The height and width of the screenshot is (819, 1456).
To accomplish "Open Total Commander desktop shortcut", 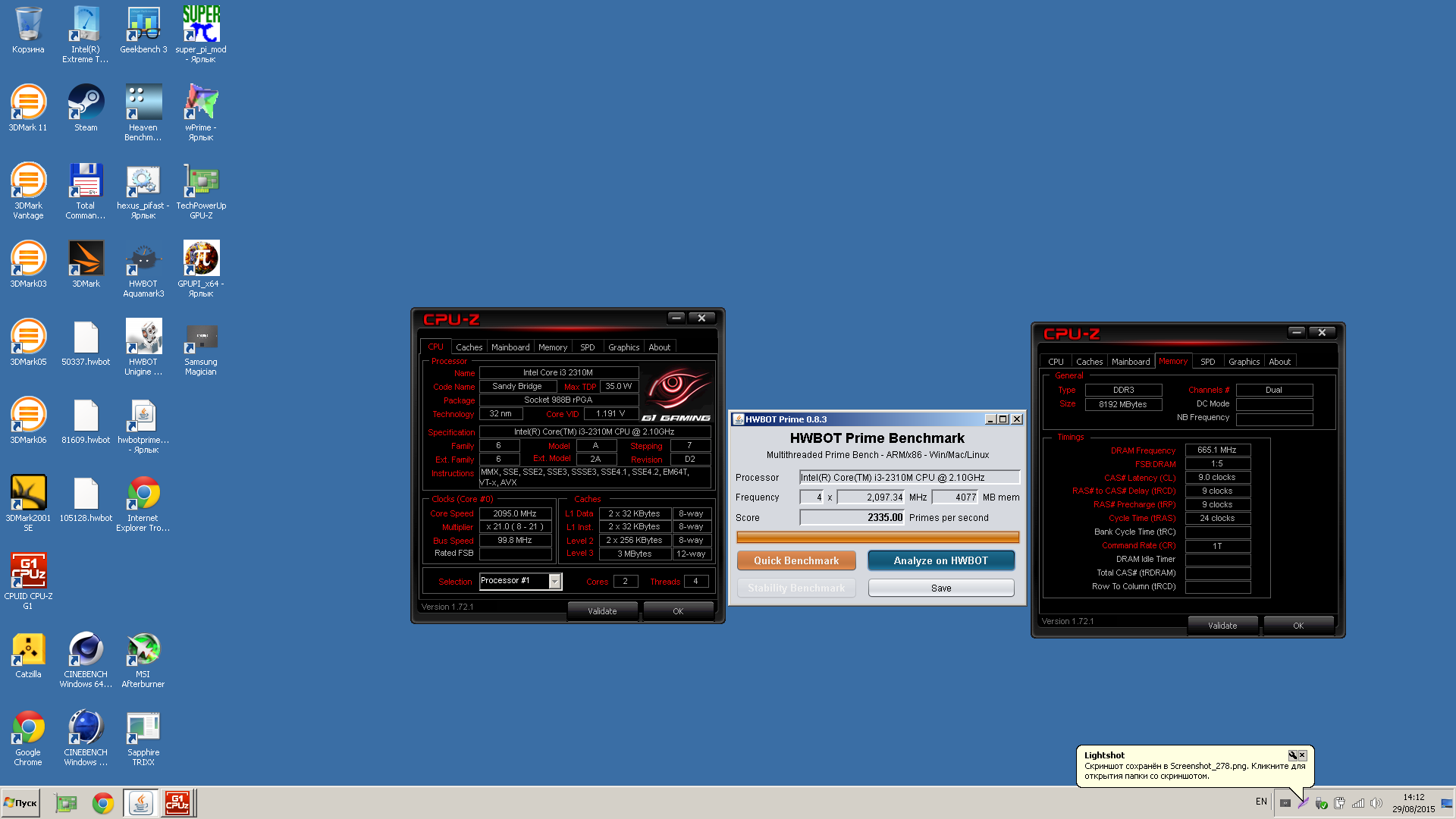I will [x=86, y=190].
